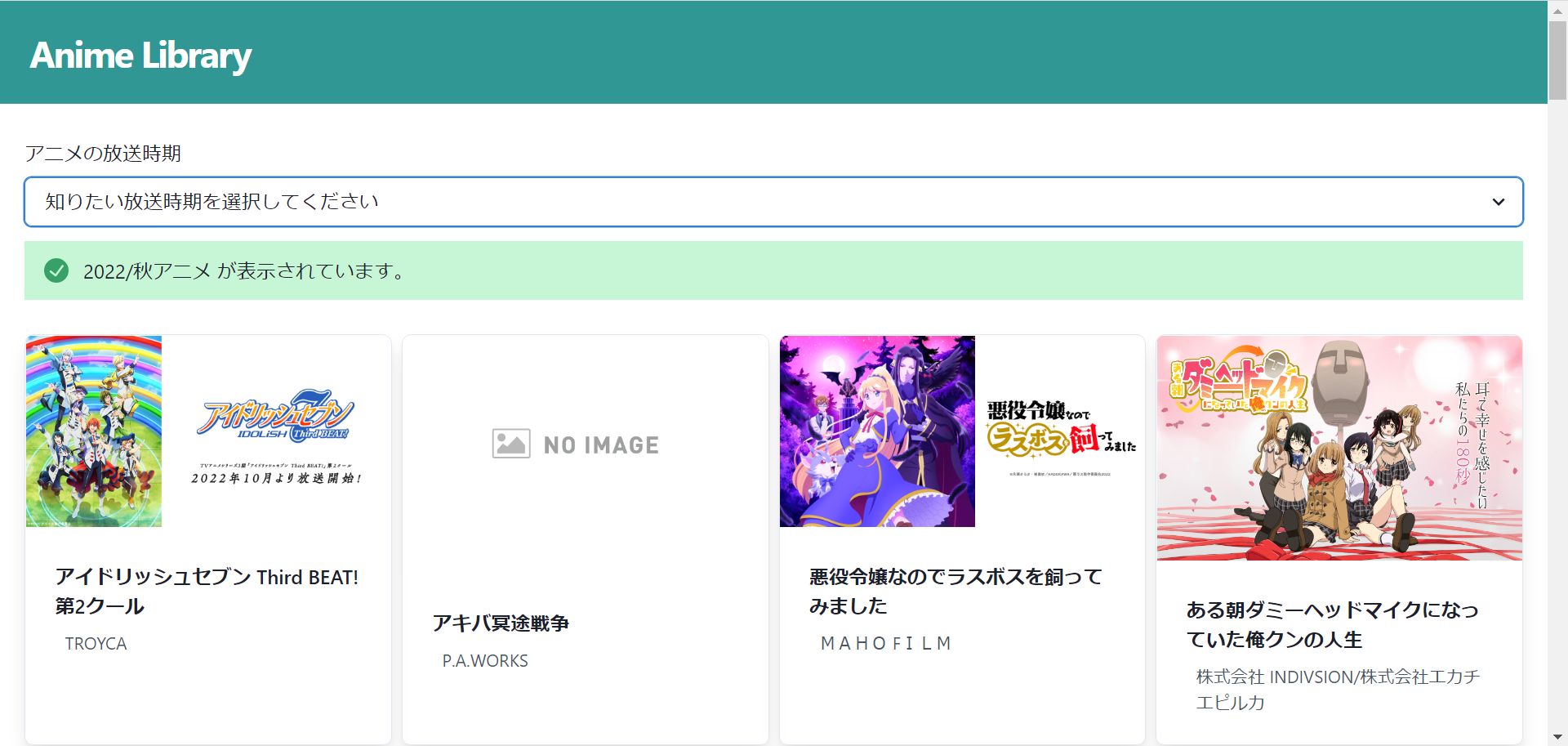
Task: Click title ある朝ダミーヘッドマイクになっていた俺クンの人生
Action: coord(1333,624)
